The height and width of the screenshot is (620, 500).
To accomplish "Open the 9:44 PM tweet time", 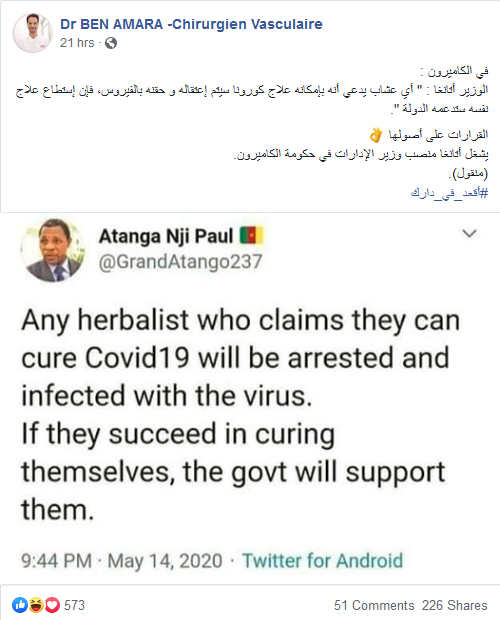I will point(56,561).
